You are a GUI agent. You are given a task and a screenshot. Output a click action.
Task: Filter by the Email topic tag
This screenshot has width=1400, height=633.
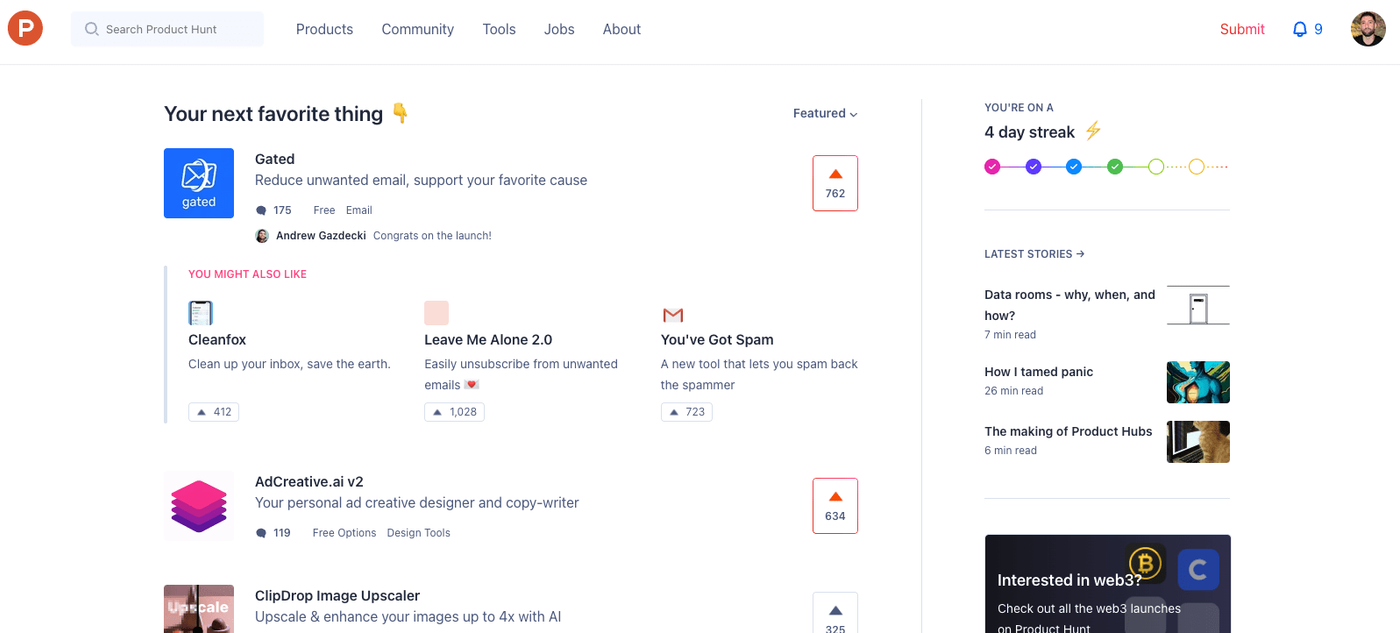pyautogui.click(x=359, y=211)
